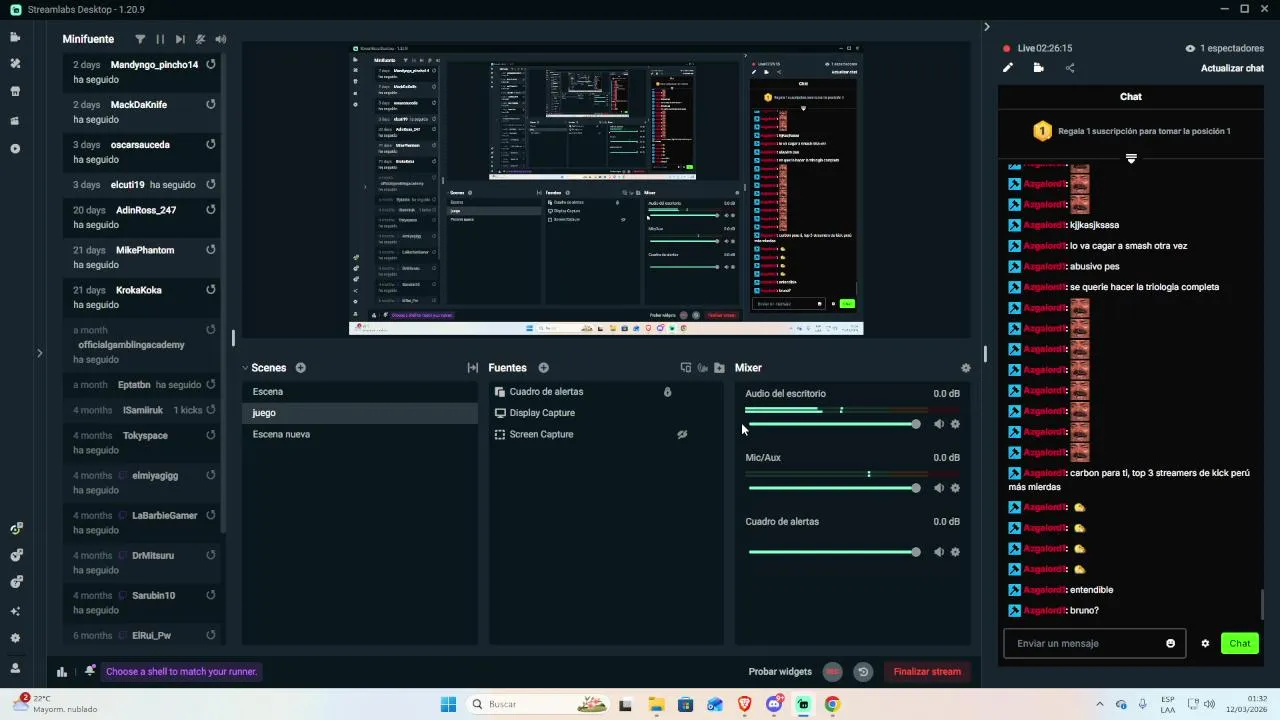Mute Mic/Aux in mixer
Image resolution: width=1280 pixels, height=720 pixels.
(x=938, y=488)
